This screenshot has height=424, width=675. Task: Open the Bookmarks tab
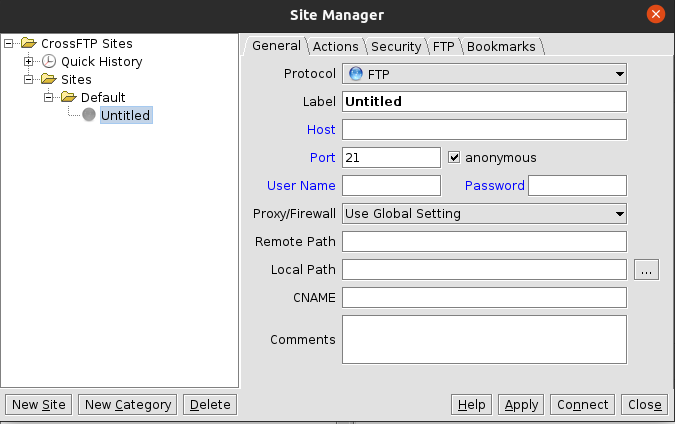point(501,46)
